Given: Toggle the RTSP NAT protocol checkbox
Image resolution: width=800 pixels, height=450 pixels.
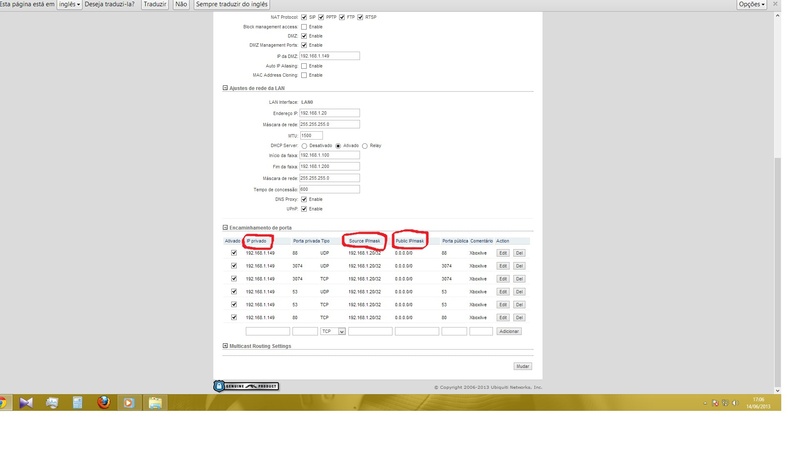Looking at the screenshot, I should (360, 17).
